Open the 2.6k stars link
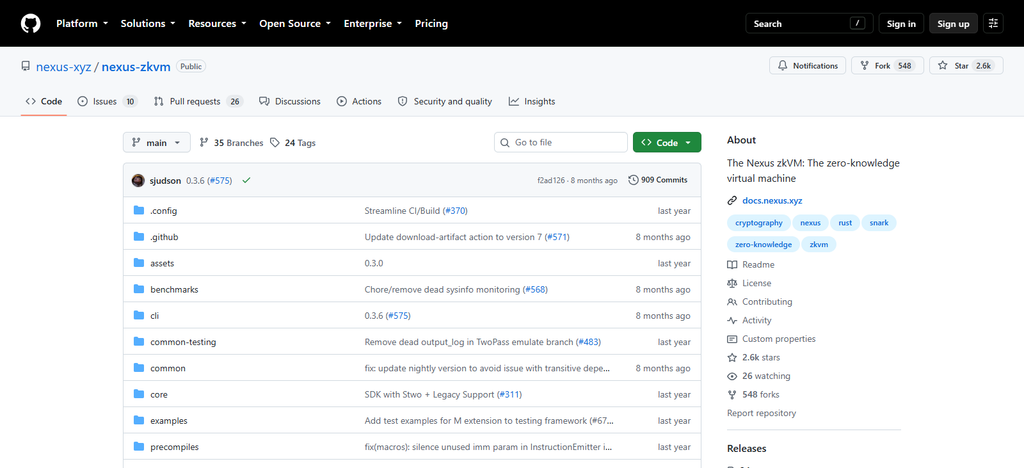The image size is (1024, 468). click(x=754, y=358)
